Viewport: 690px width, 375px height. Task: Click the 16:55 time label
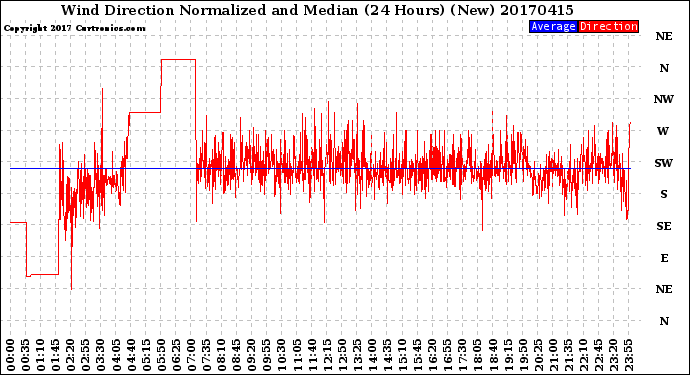(448, 355)
